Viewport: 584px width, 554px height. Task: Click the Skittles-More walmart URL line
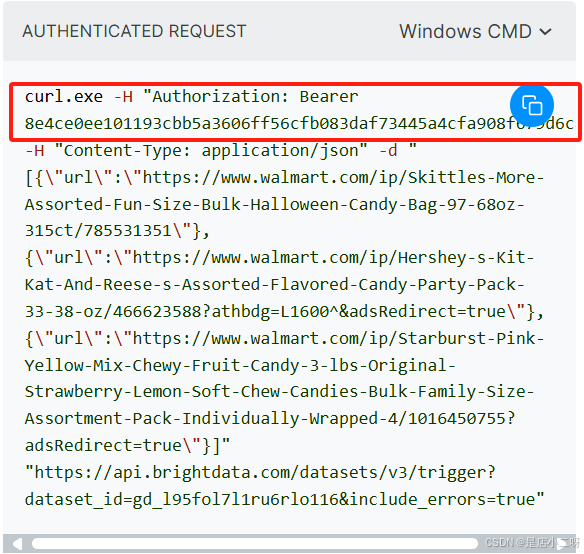pos(285,177)
